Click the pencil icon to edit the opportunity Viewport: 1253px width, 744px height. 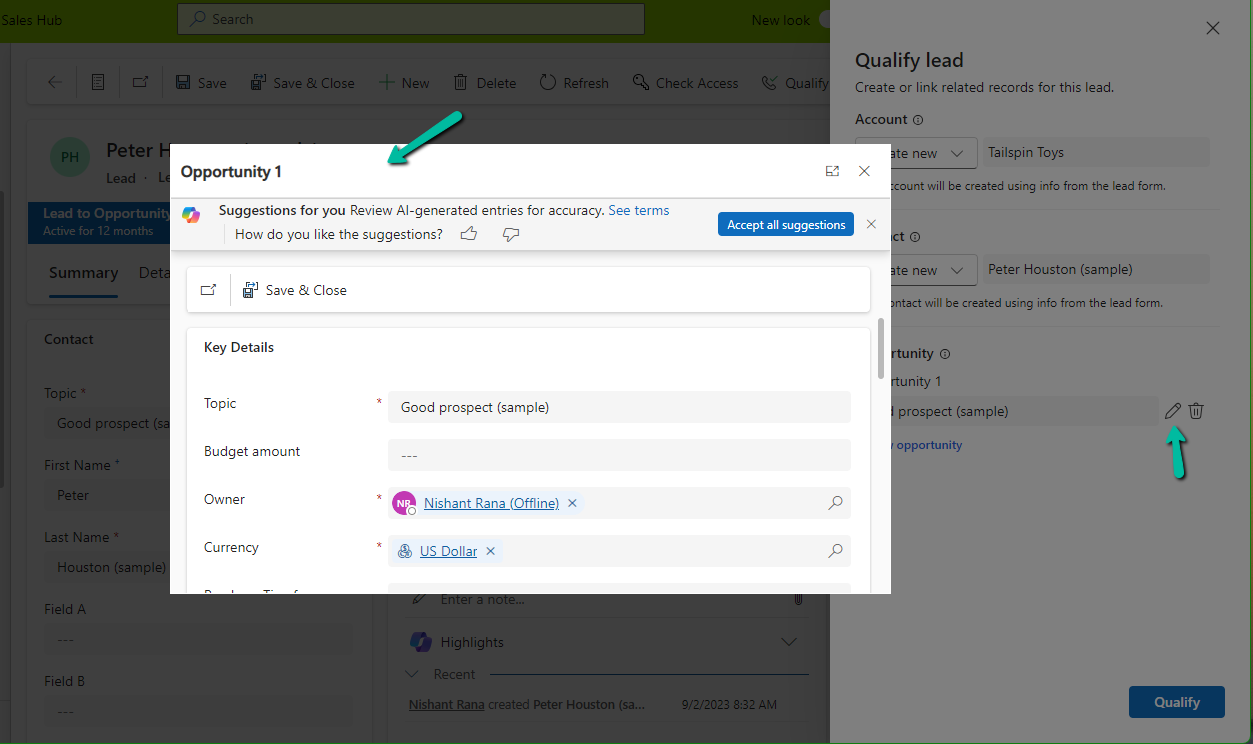tap(1172, 410)
